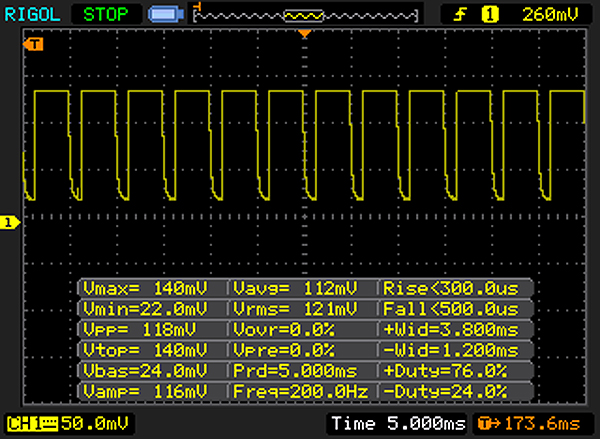
Task: Click the orange trigger position triangle at top
Action: tap(305, 34)
